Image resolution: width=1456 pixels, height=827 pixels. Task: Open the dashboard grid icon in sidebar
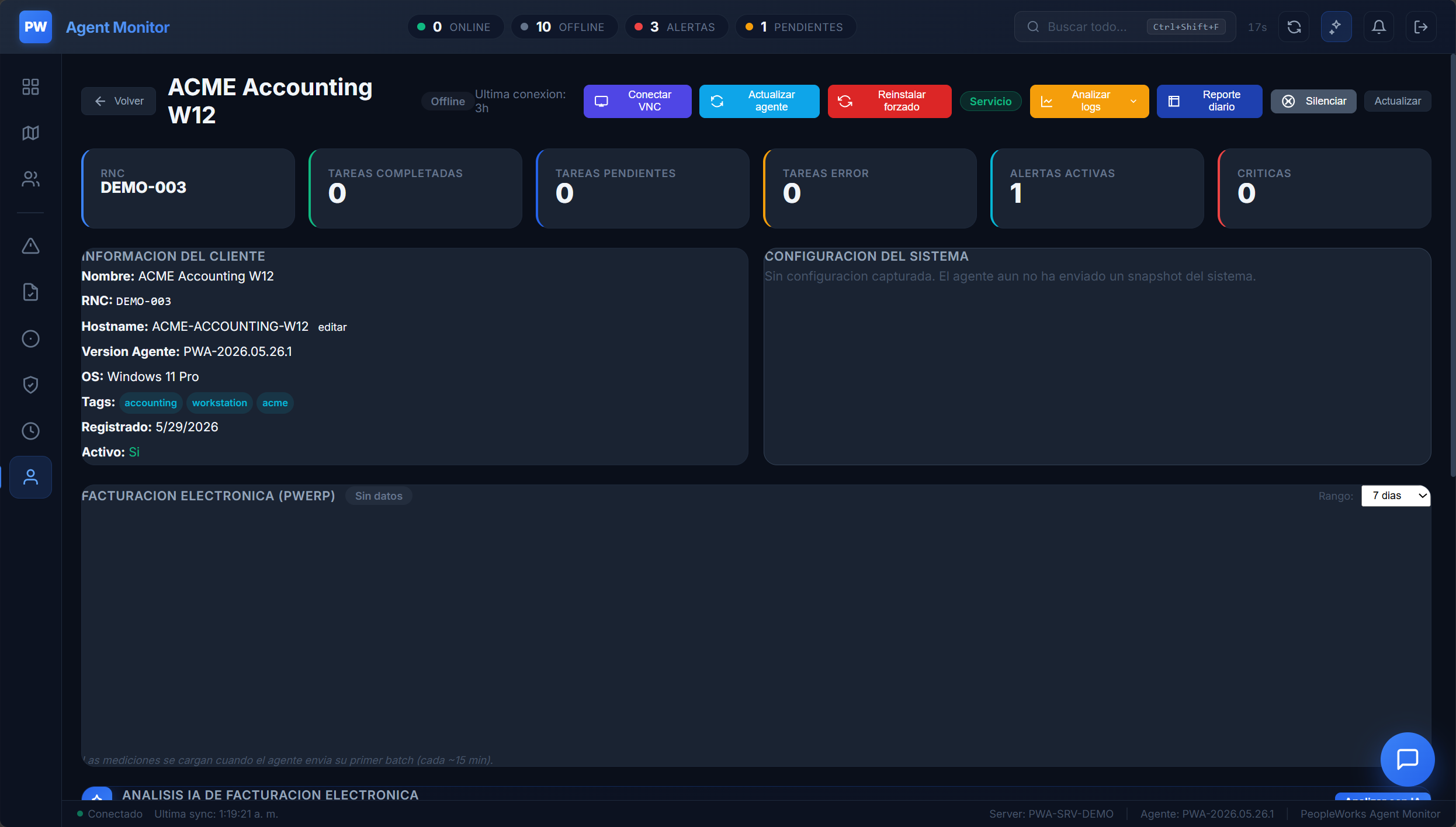click(30, 87)
